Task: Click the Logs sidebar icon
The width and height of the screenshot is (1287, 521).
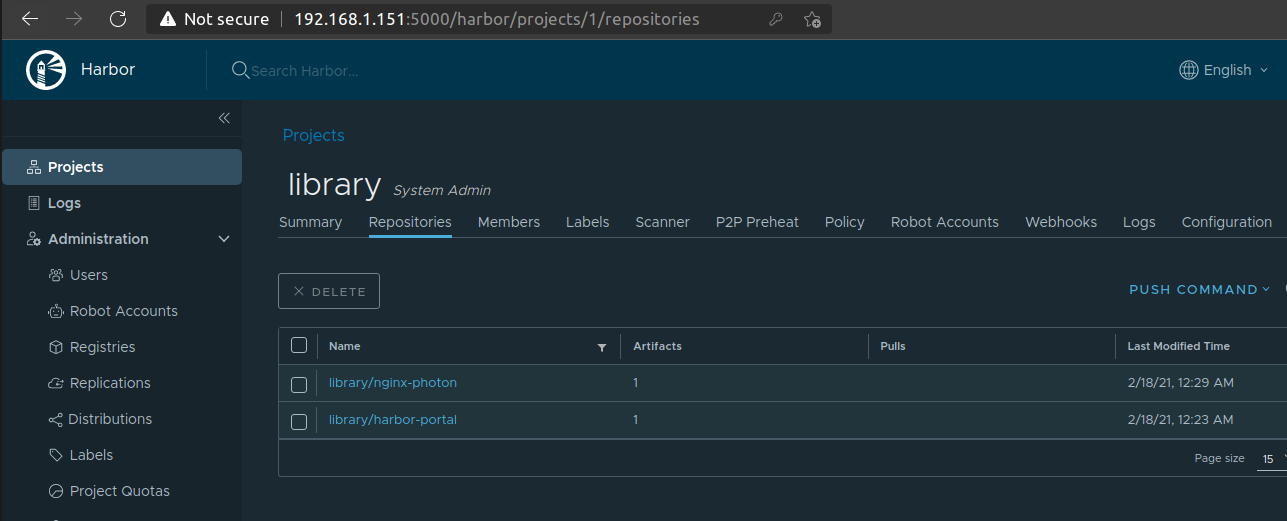Action: pyautogui.click(x=33, y=203)
